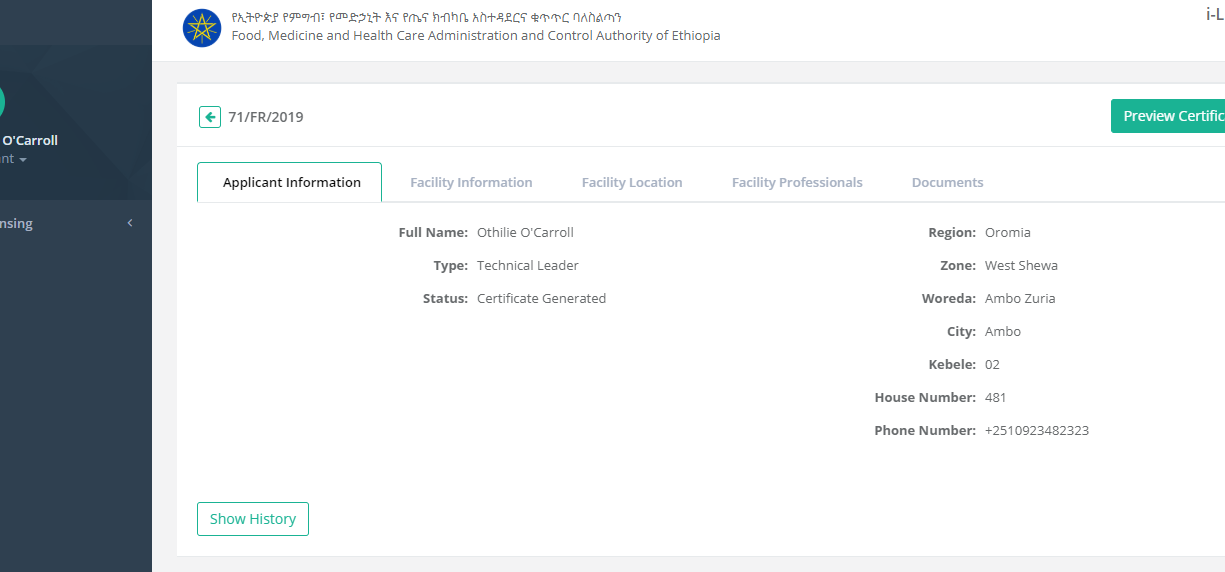Open the licensing sidebar menu item

tap(17, 223)
